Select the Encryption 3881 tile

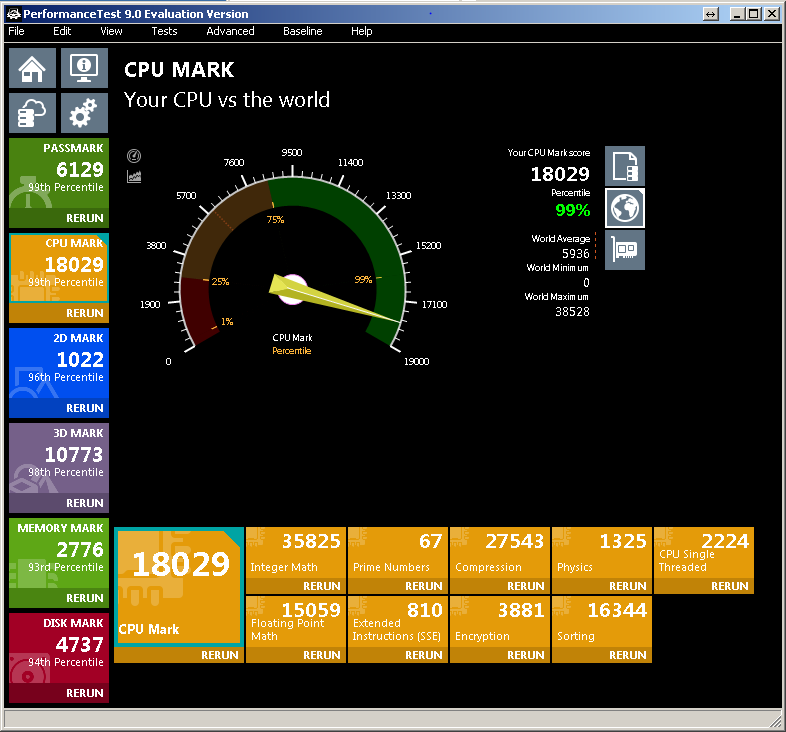point(500,621)
